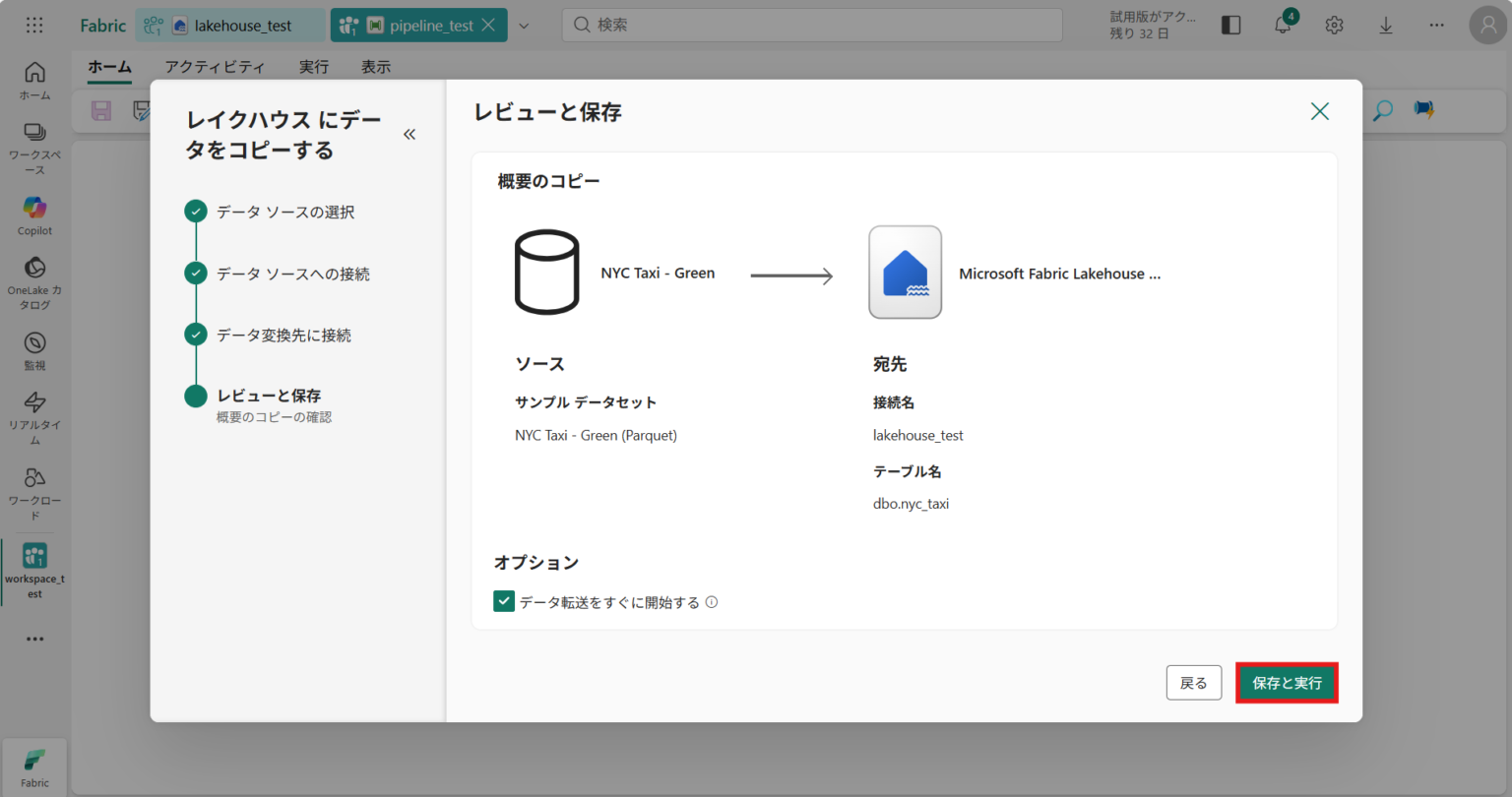Open OneLake カタログ in sidebar
This screenshot has width=1512, height=797.
pos(34,282)
